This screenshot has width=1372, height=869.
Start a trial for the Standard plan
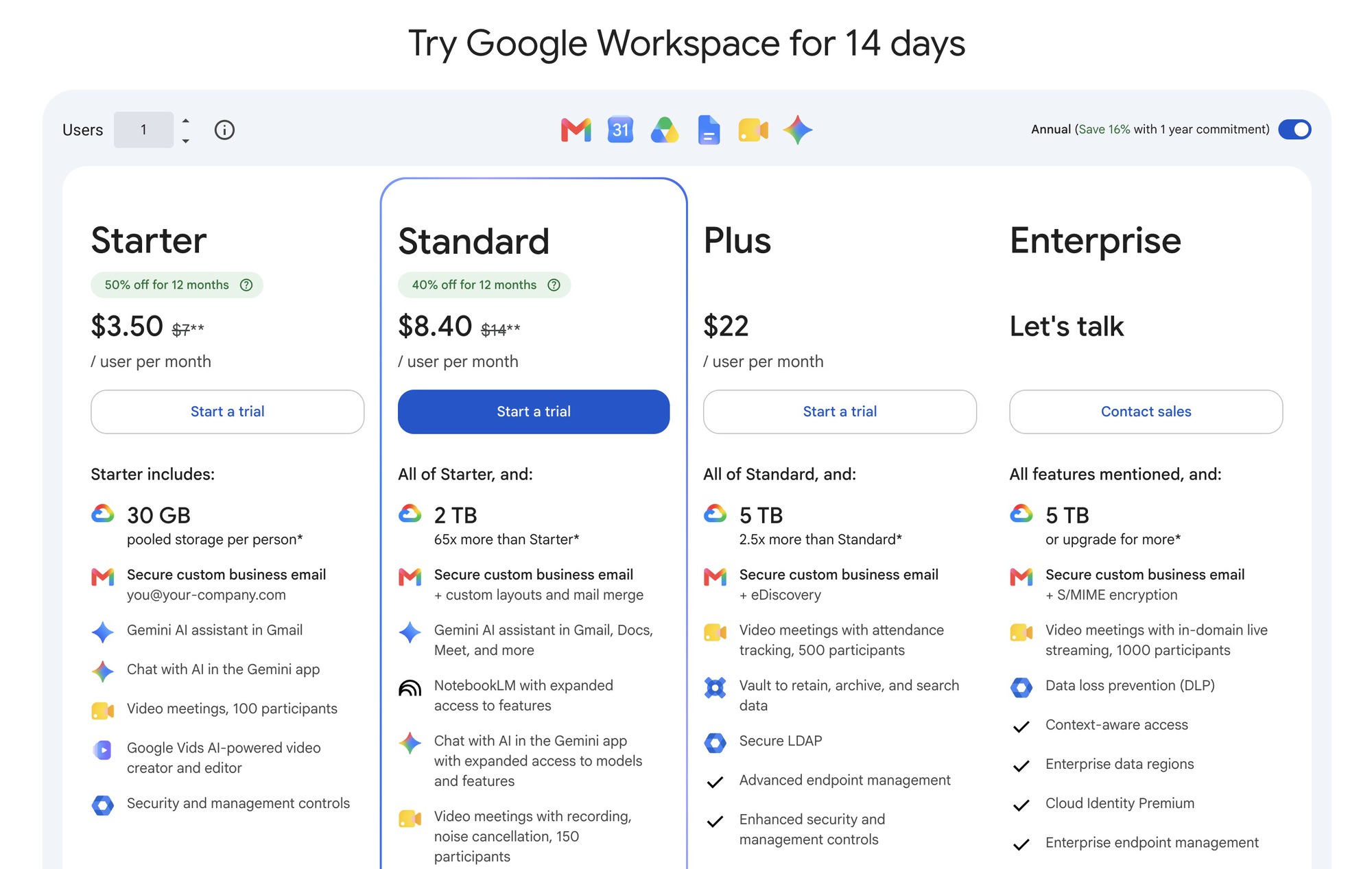click(534, 412)
